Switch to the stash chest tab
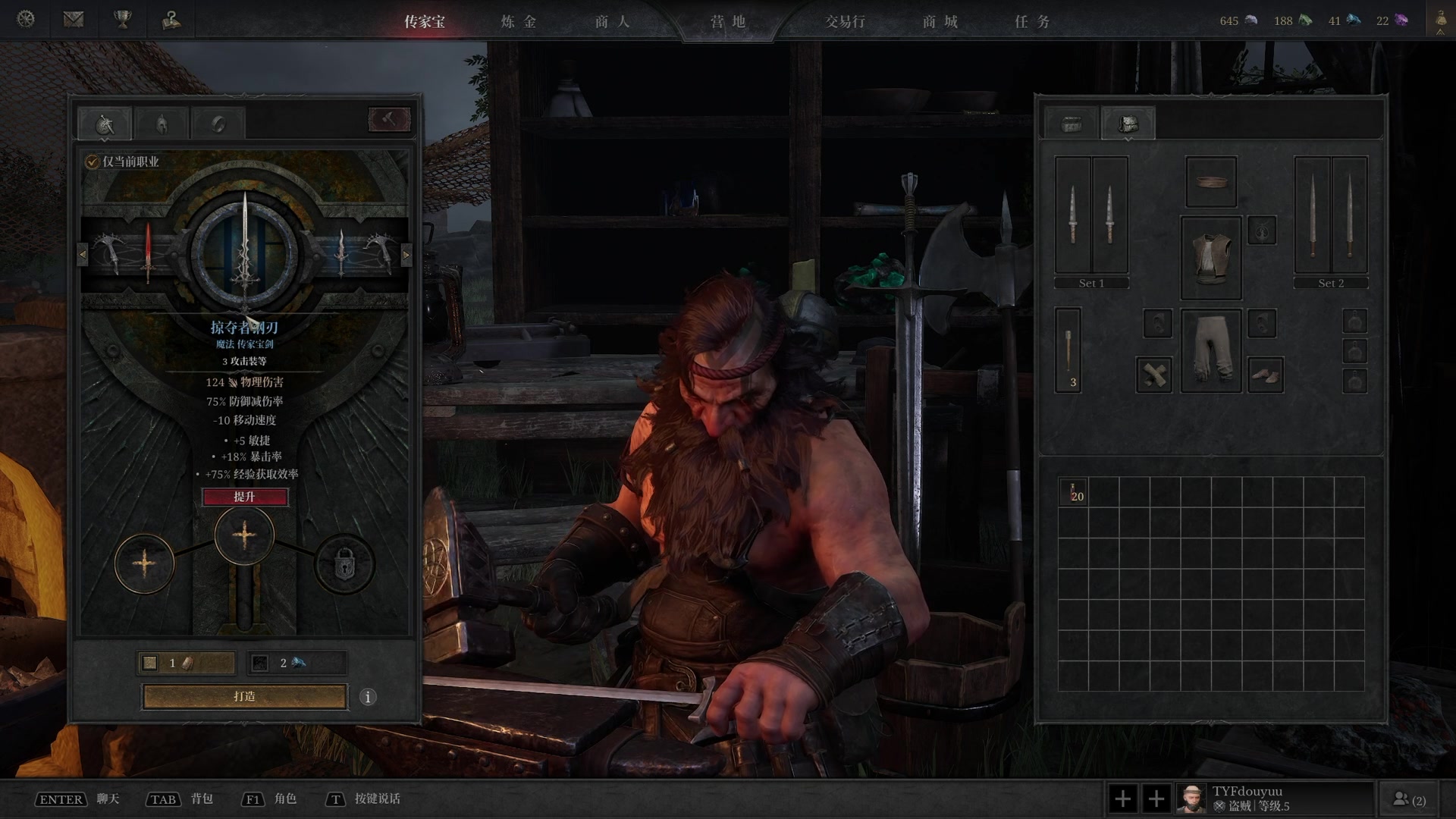Screen dimensions: 1456x819 pyautogui.click(x=1072, y=124)
